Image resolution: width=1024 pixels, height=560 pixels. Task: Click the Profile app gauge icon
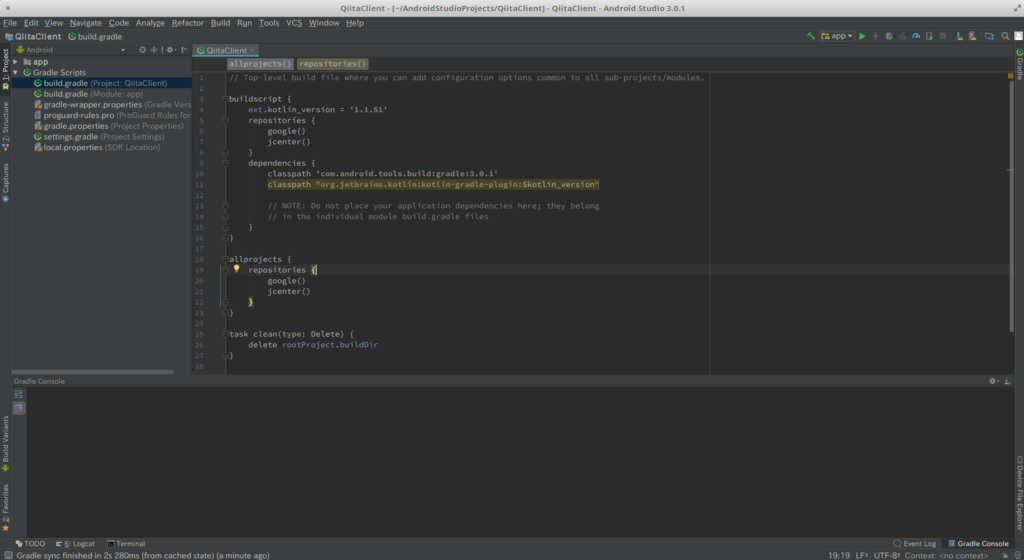(916, 36)
